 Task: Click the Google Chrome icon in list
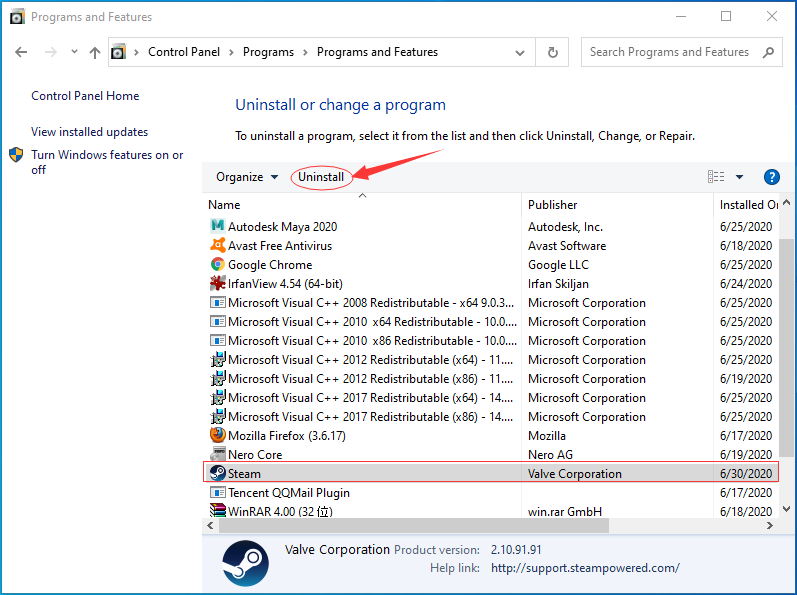218,264
